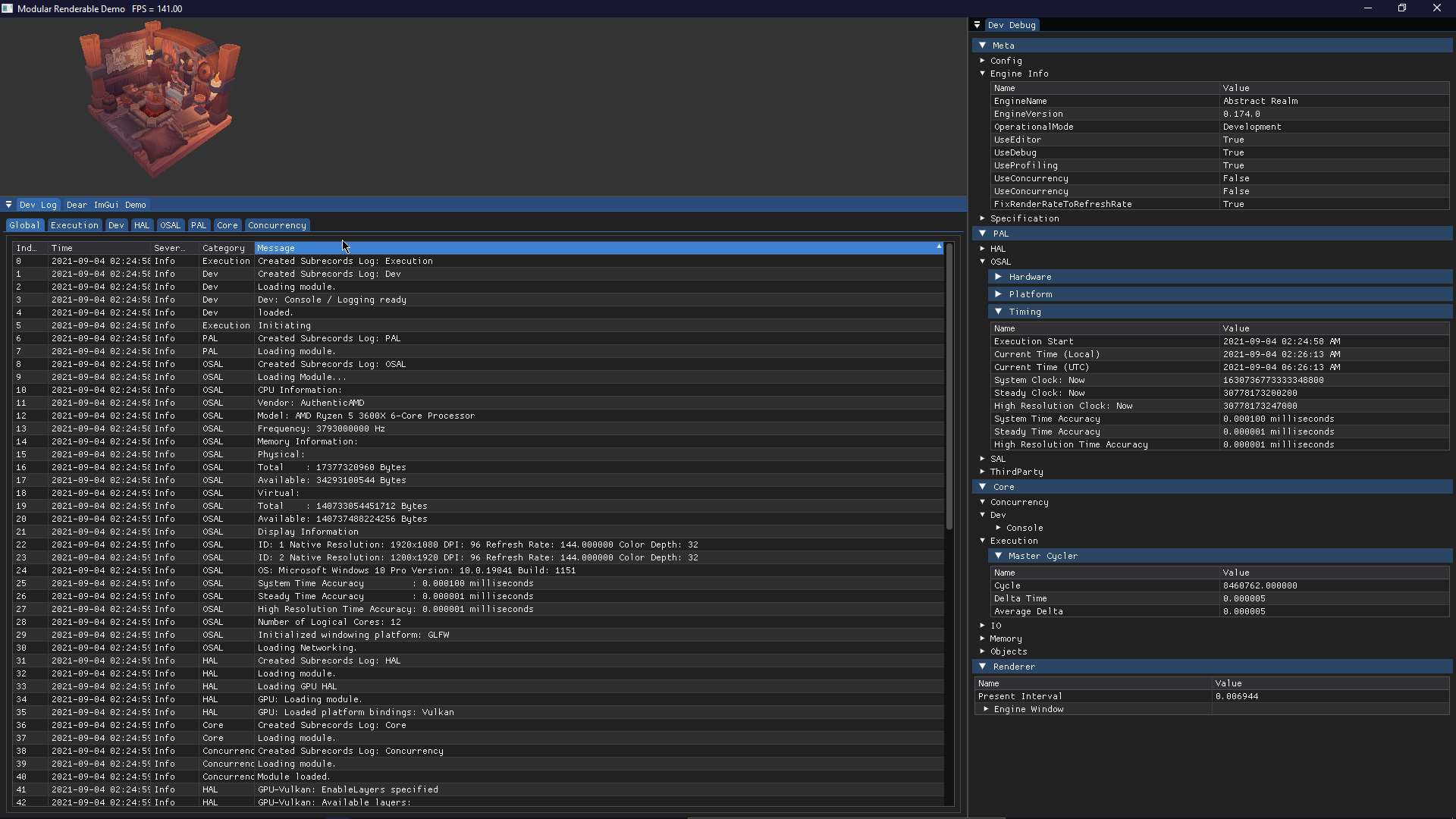The height and width of the screenshot is (819, 1456).
Task: Select the Execution tab in log view
Action: pos(74,224)
